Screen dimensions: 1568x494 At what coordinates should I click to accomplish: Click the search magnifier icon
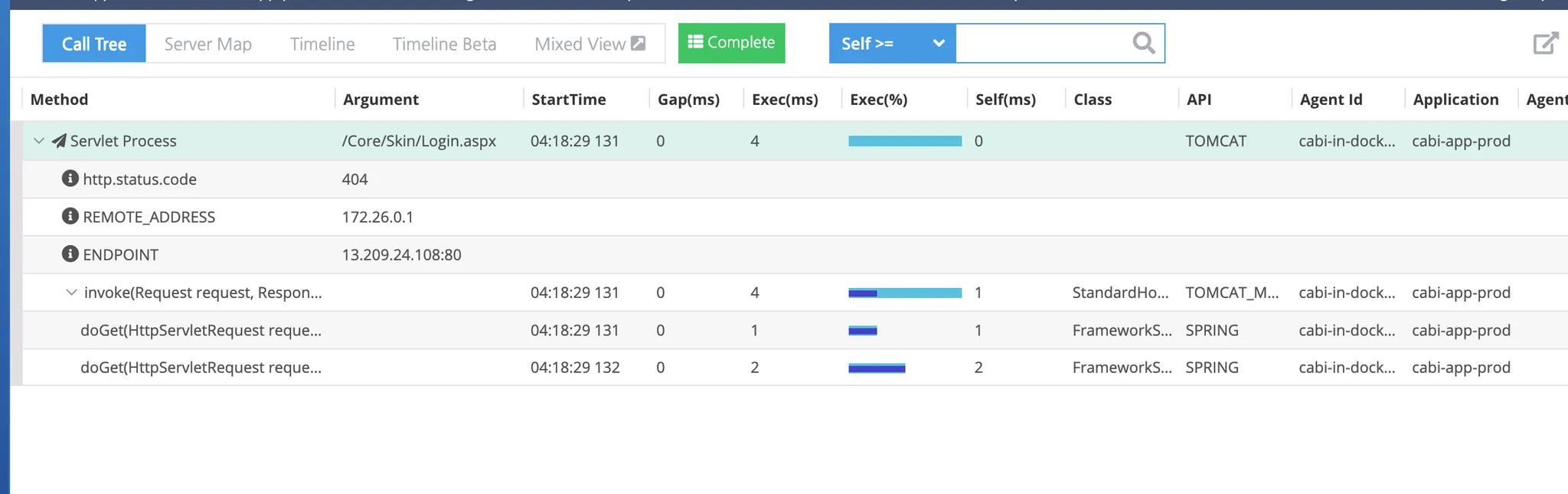(x=1143, y=43)
